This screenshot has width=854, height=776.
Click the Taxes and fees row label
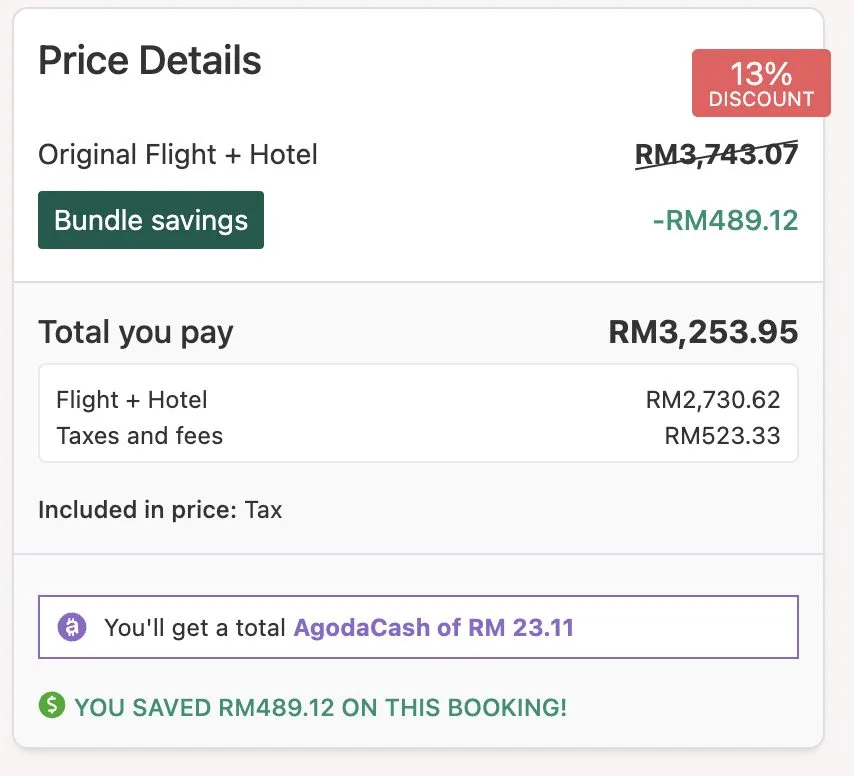point(140,436)
